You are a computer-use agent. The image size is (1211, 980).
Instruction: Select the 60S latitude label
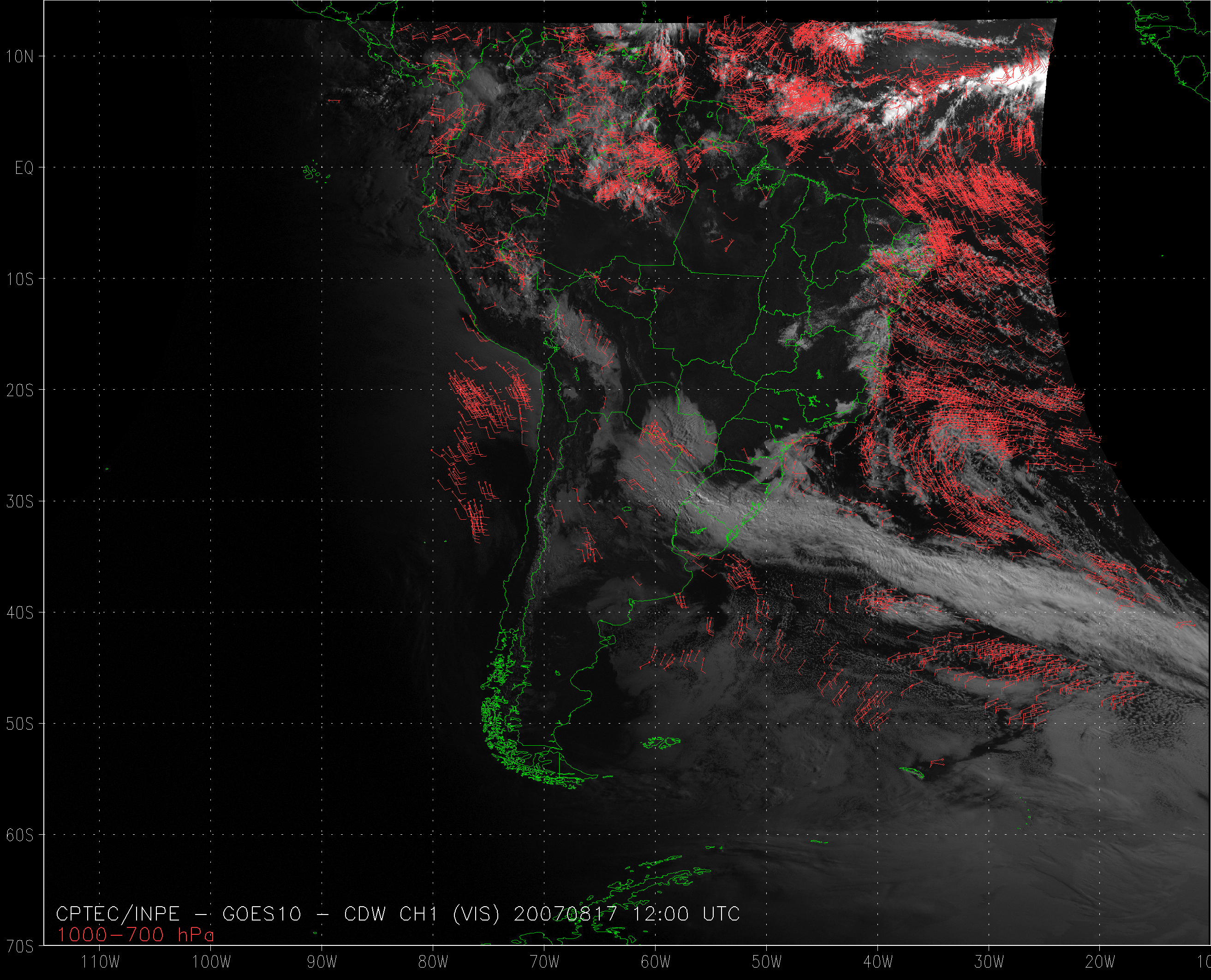pyautogui.click(x=20, y=835)
